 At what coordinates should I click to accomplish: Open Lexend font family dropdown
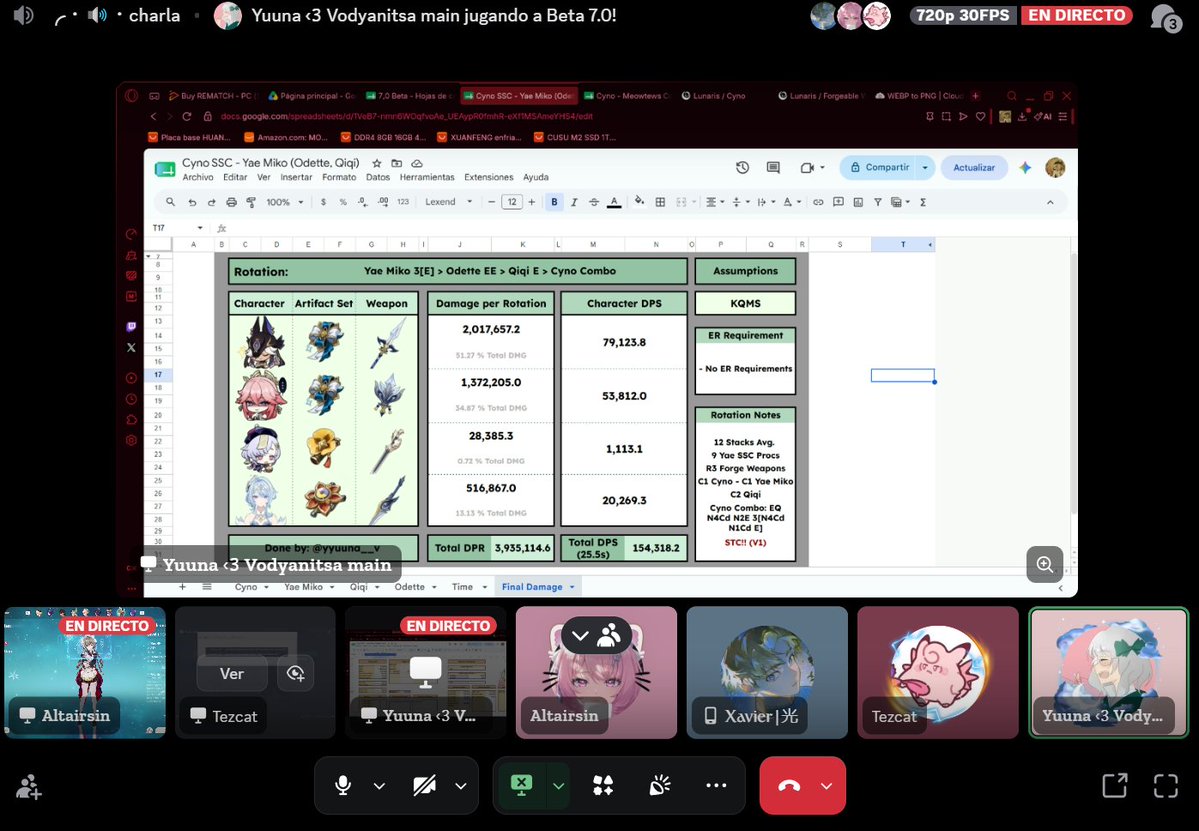point(449,202)
